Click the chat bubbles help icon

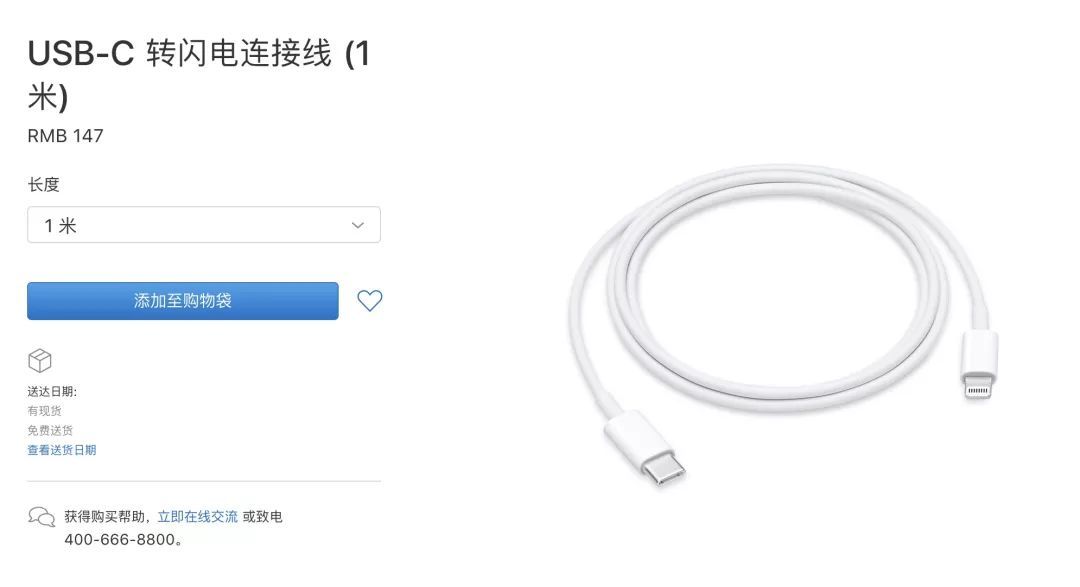coord(41,517)
